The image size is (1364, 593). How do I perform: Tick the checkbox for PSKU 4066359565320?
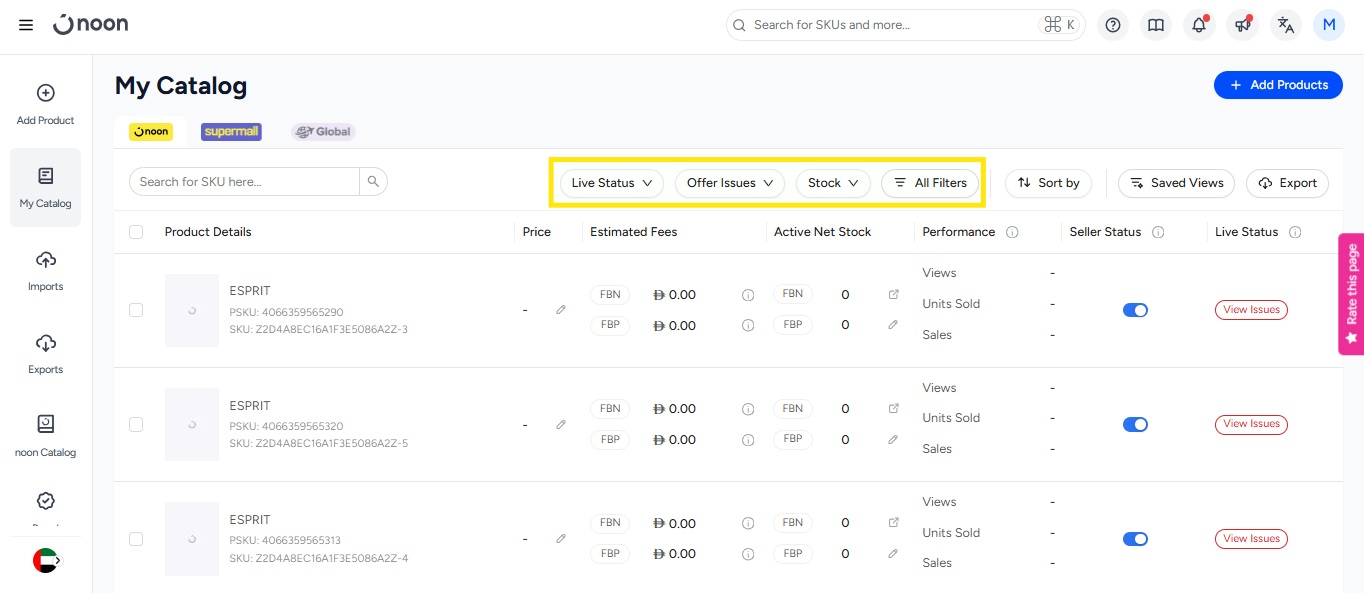pyautogui.click(x=136, y=424)
